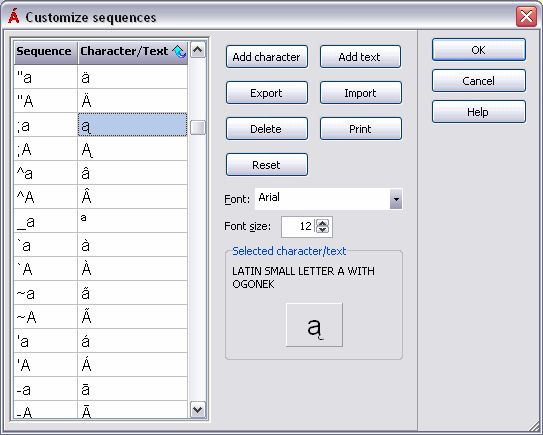Decrease font size with down spinner arrow
This screenshot has height=435, width=543.
(x=322, y=230)
